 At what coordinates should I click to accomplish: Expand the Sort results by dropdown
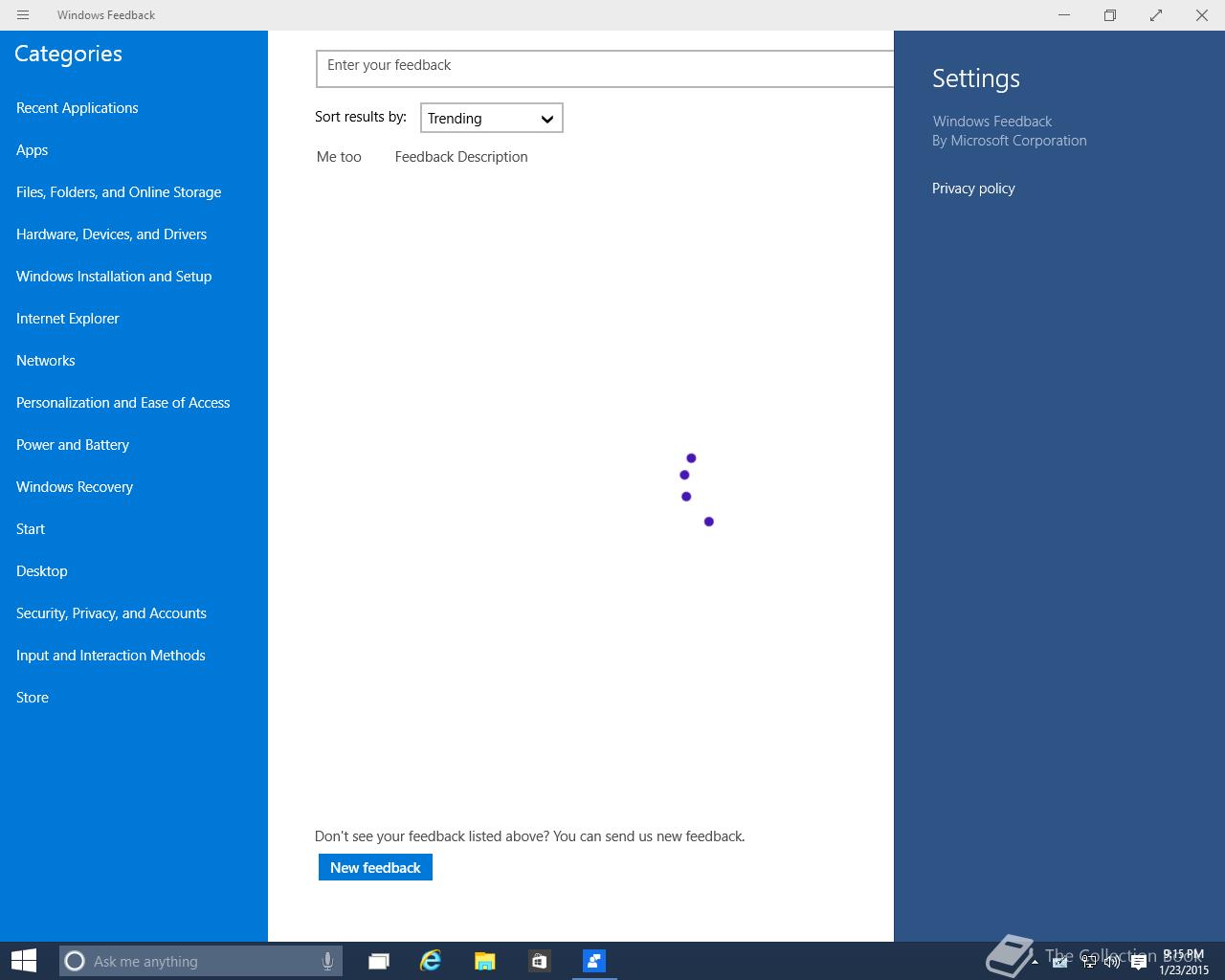(491, 118)
